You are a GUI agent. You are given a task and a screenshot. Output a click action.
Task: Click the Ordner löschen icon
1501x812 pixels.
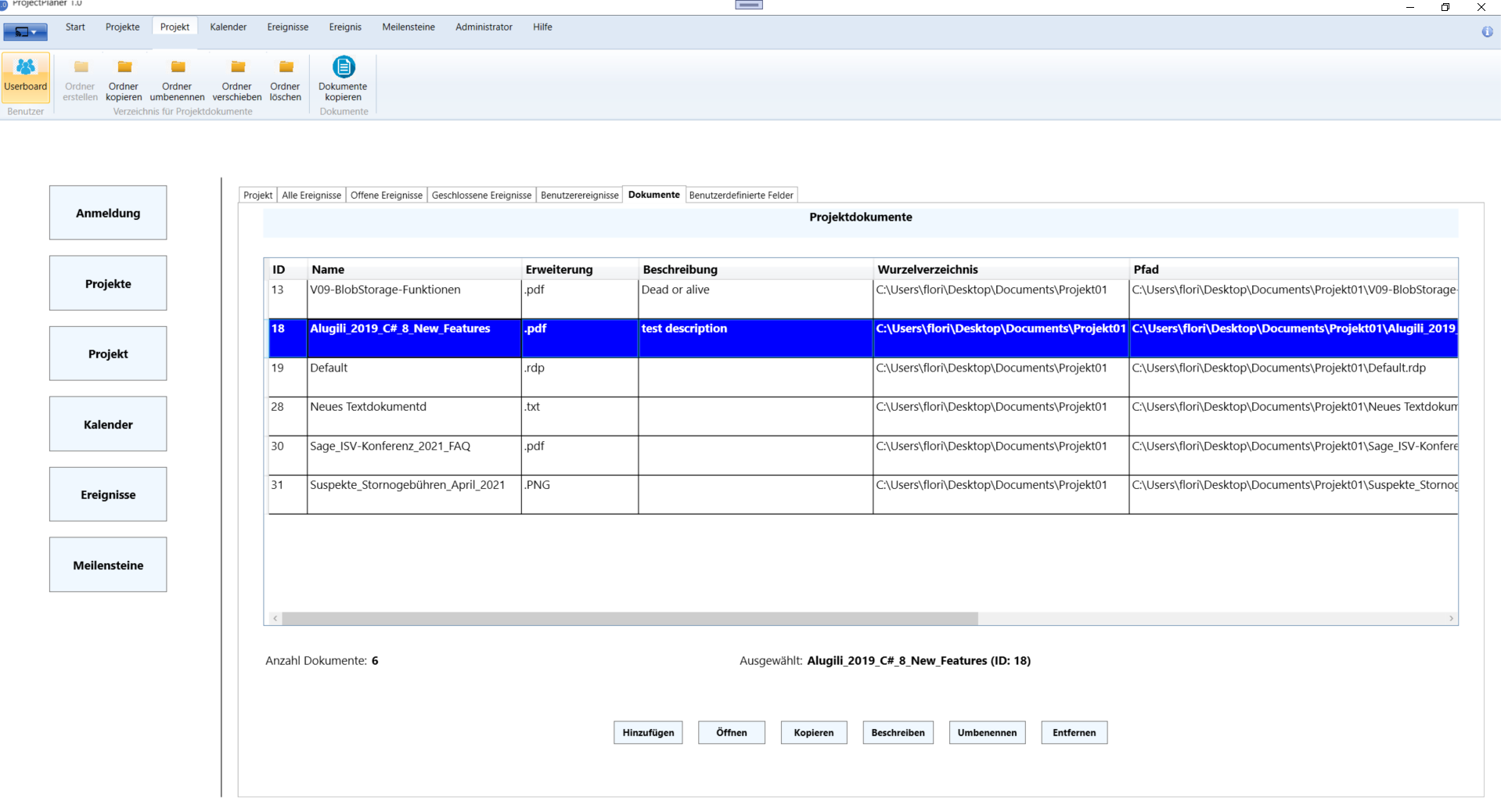[285, 79]
